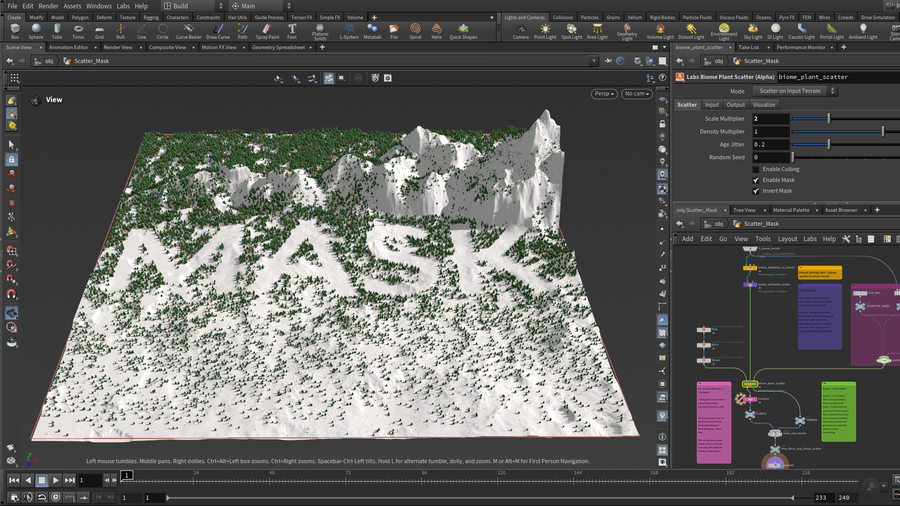The image size is (900, 506).
Task: Click the Random Seed input field
Action: tap(771, 157)
